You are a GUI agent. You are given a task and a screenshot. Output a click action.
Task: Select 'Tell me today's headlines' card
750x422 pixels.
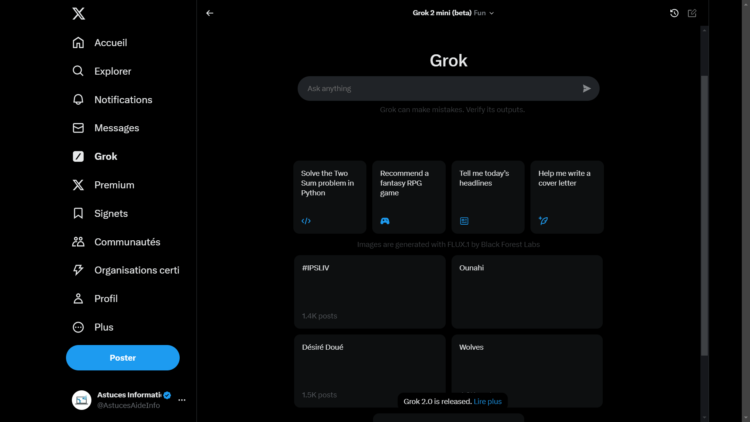488,197
